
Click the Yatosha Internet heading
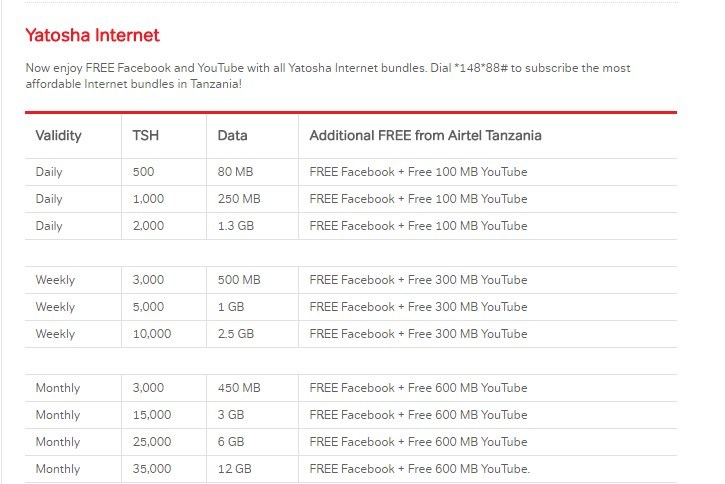click(x=92, y=35)
